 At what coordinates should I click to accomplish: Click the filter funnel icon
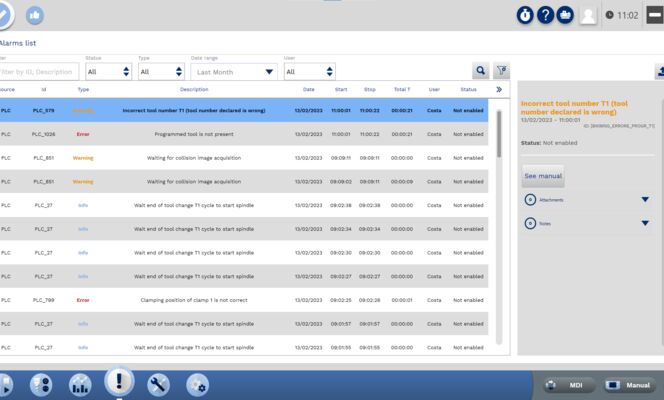(502, 72)
